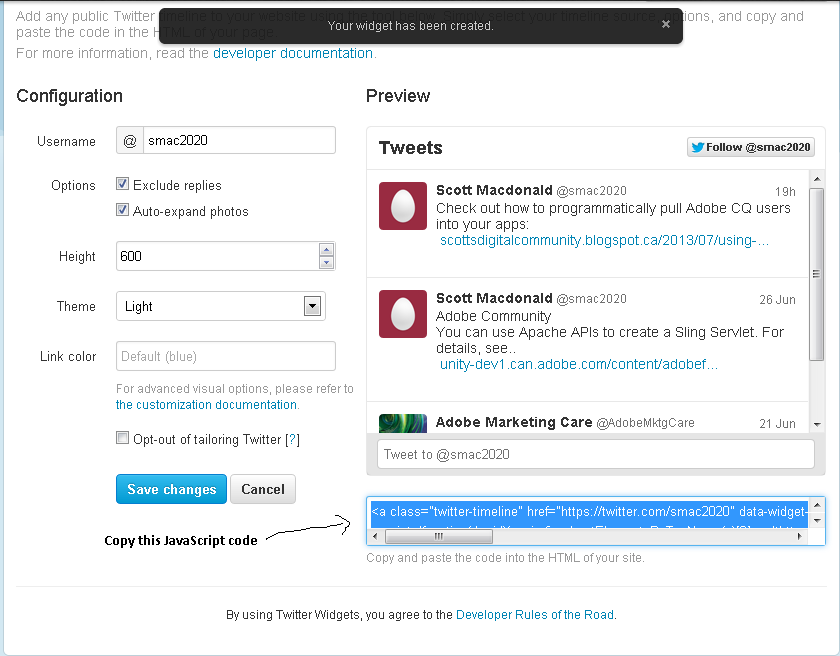Click the code box scroll down arrow
The image size is (840, 656).
pyautogui.click(x=817, y=521)
